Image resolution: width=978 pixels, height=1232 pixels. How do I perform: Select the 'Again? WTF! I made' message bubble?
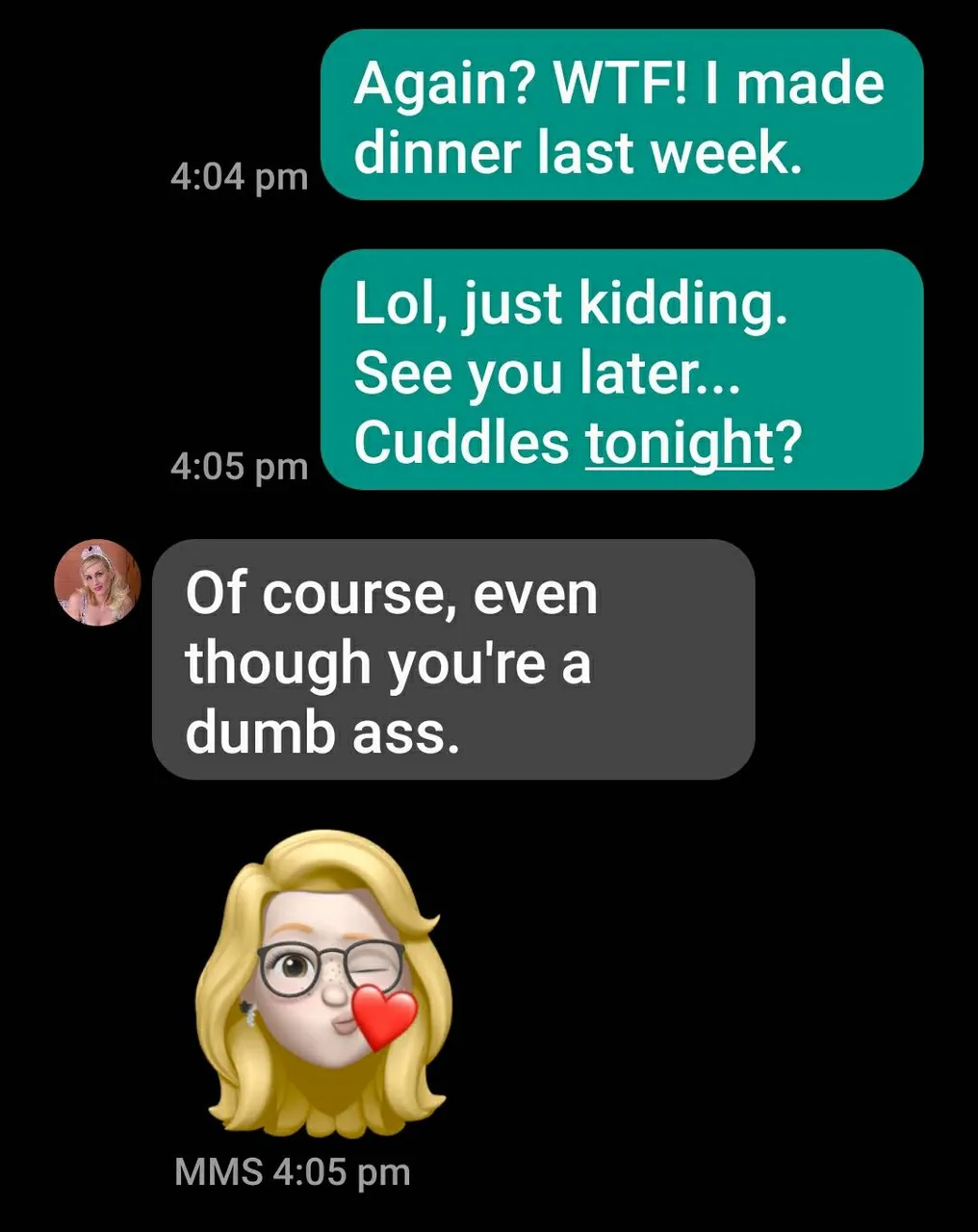[622, 115]
